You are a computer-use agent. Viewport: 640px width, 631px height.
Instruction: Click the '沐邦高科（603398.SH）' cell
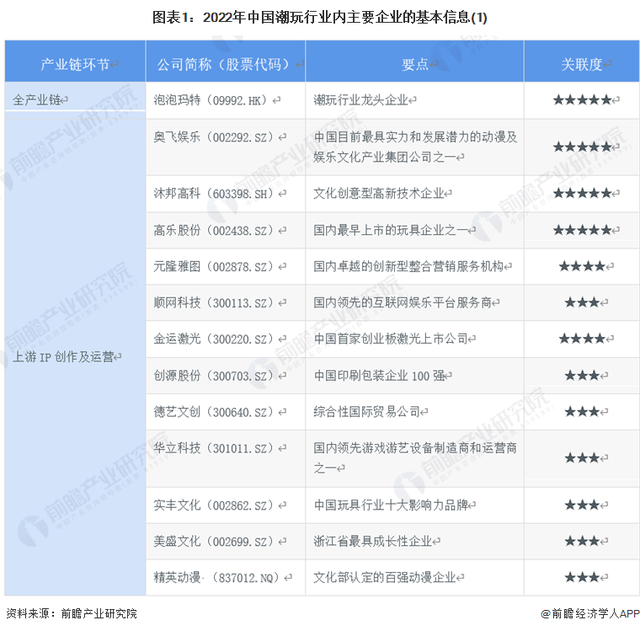[225, 193]
